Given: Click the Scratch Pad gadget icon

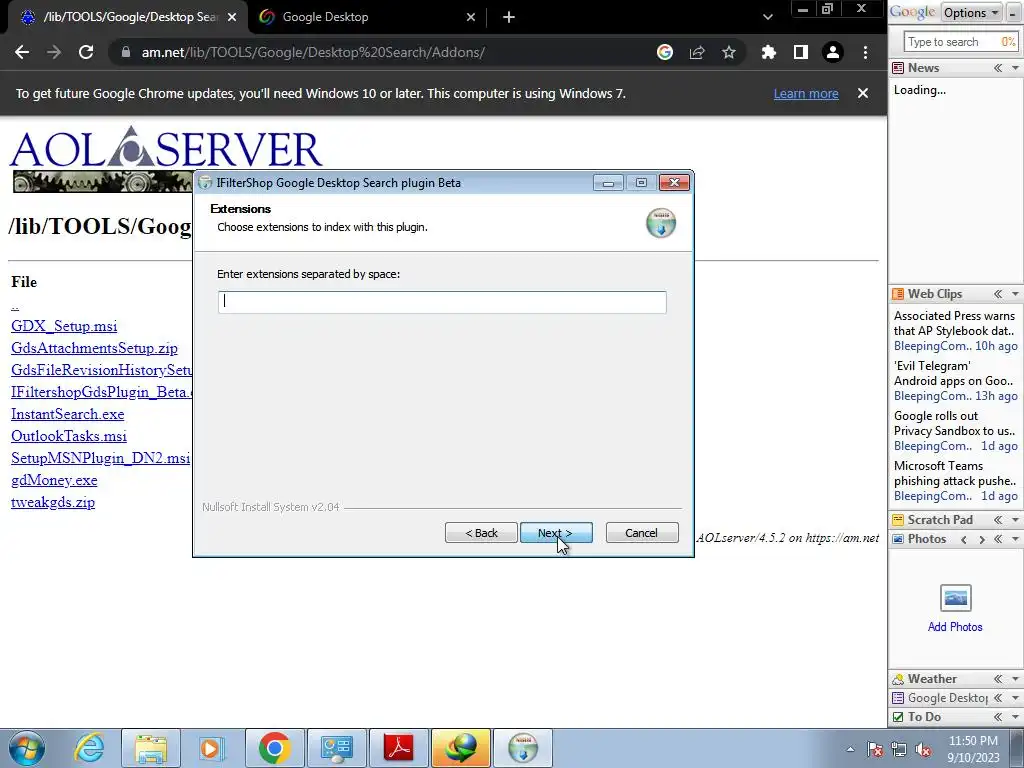Looking at the screenshot, I should tap(898, 520).
